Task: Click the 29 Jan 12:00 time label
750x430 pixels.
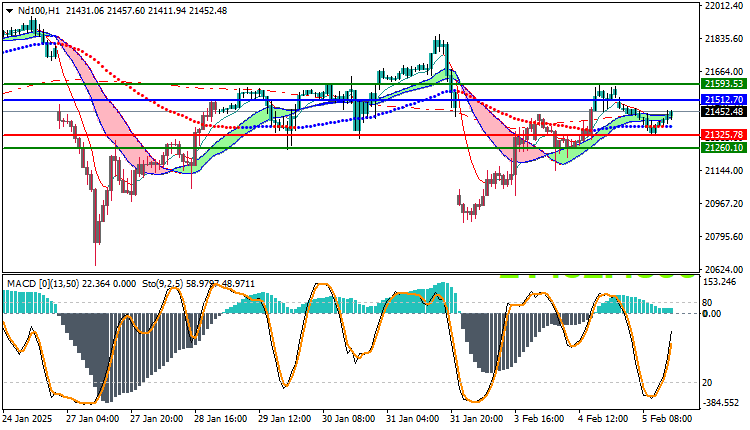Action: click(x=285, y=419)
